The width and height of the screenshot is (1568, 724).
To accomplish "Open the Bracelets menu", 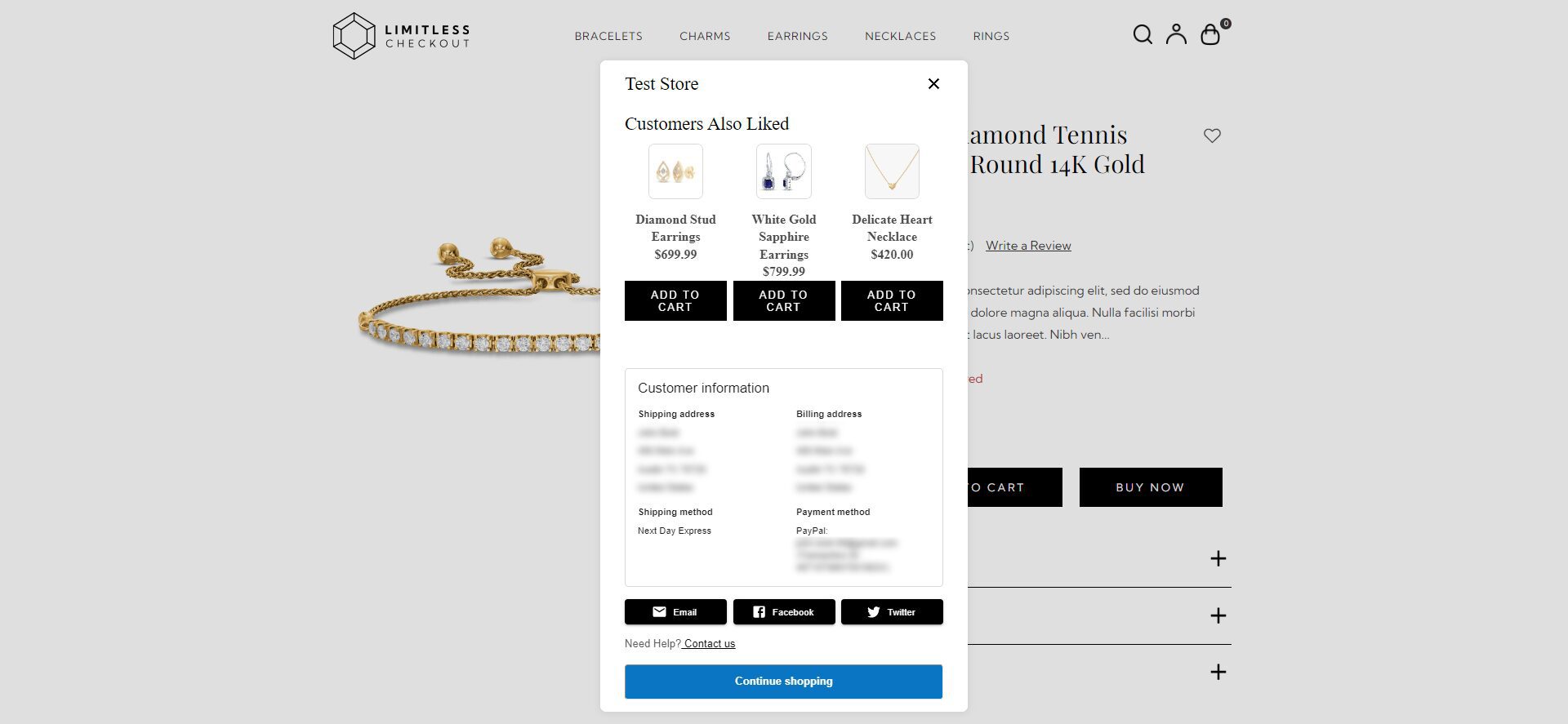I will [x=608, y=36].
